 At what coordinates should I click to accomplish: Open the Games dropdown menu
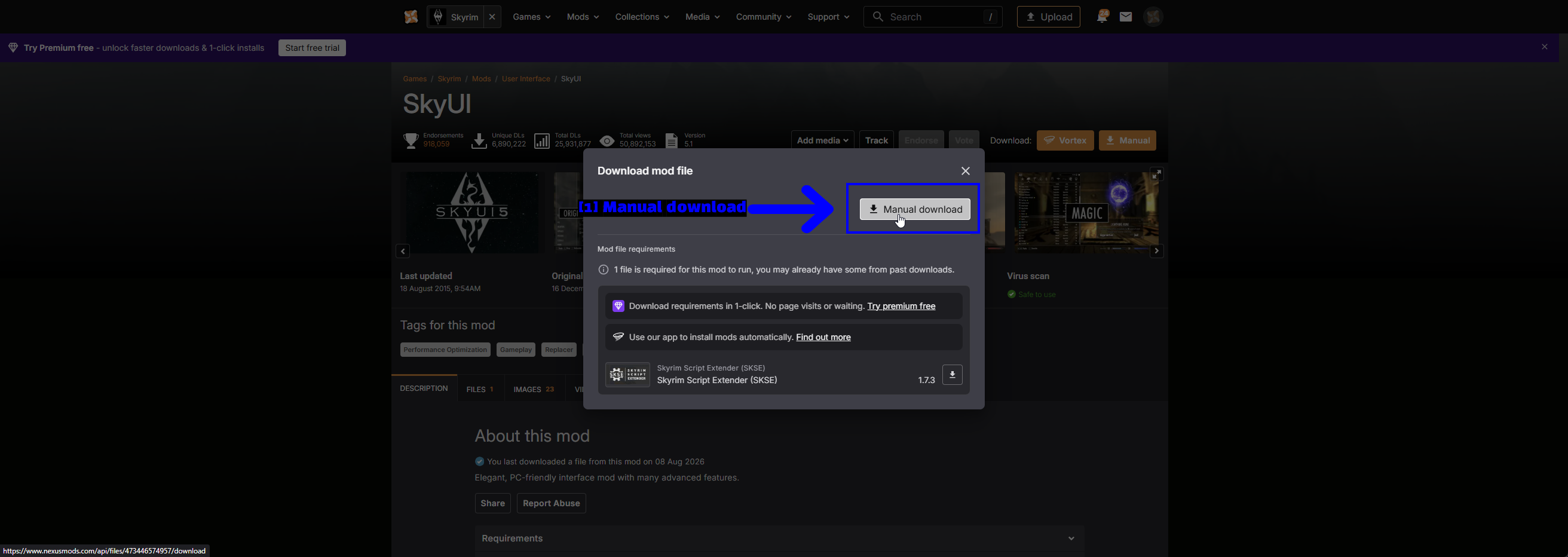click(531, 17)
